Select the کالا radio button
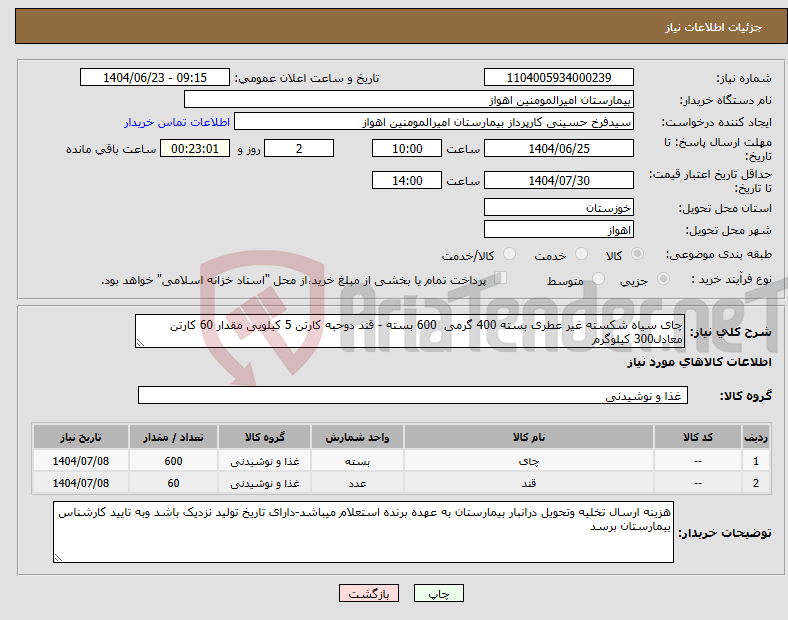Screen dimensions: 788x620 pyautogui.click(x=638, y=256)
